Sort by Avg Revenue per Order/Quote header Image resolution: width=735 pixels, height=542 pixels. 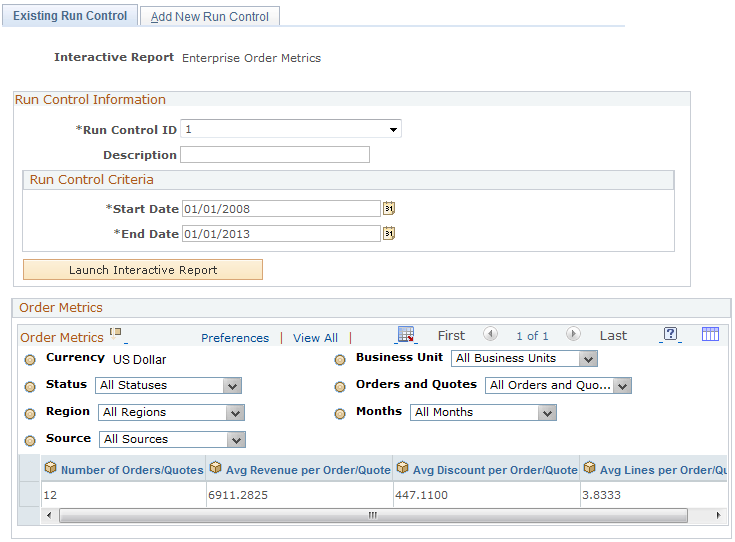click(x=308, y=470)
